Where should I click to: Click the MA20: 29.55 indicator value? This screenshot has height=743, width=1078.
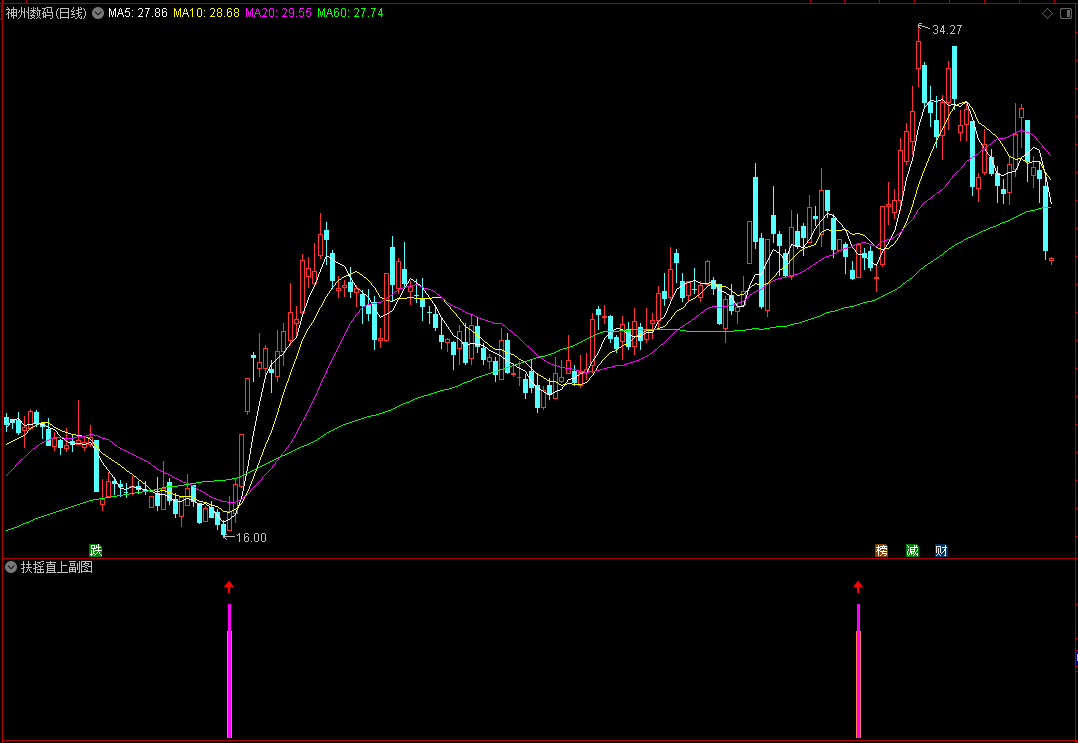[278, 13]
